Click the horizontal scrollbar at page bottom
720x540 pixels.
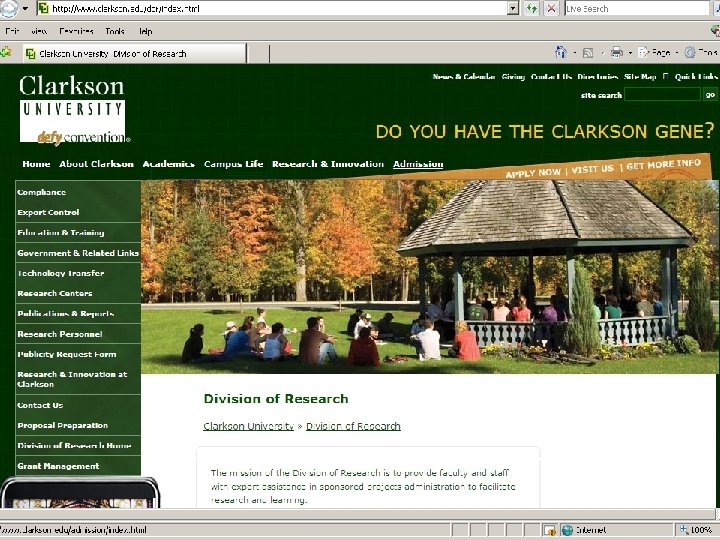(356, 514)
